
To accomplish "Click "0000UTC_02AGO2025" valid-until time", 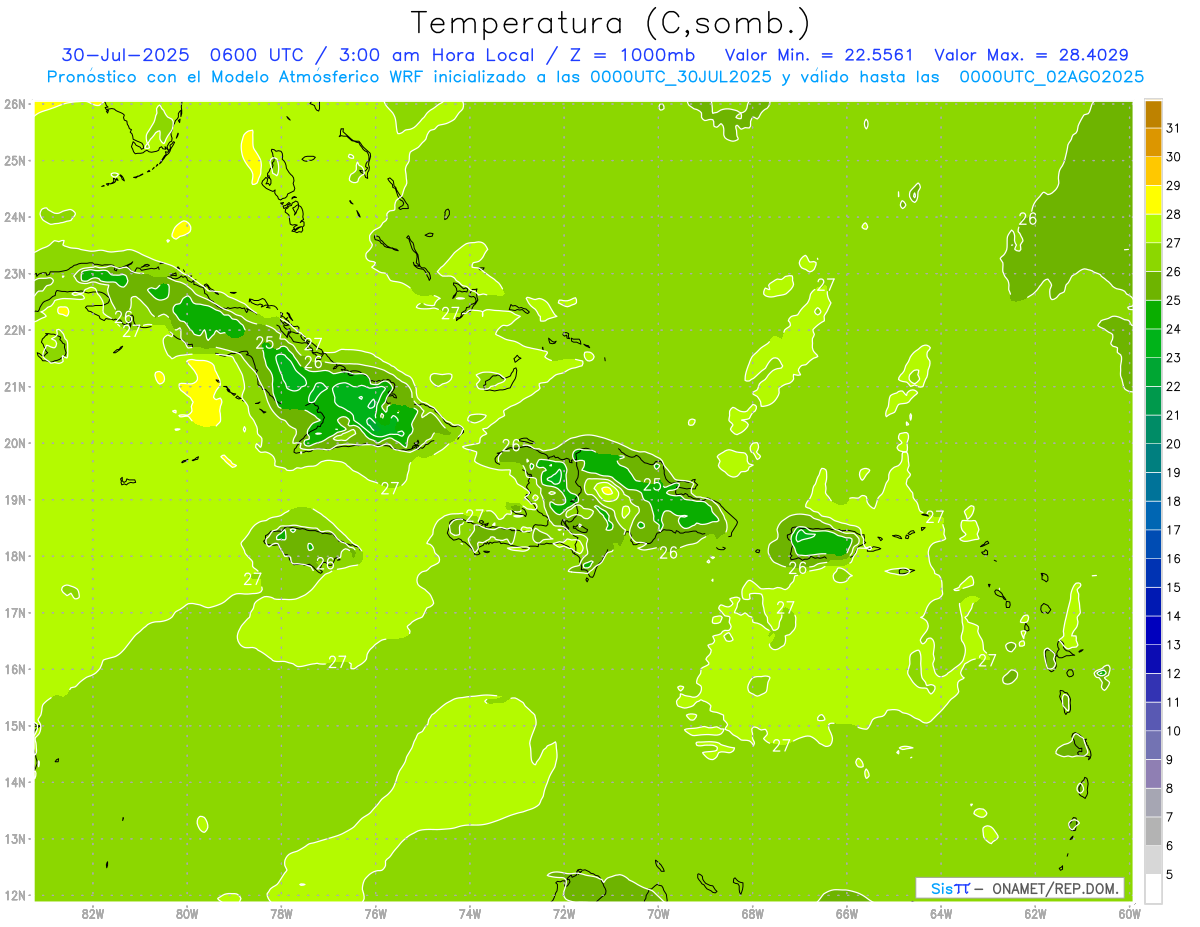I will click(x=1052, y=77).
